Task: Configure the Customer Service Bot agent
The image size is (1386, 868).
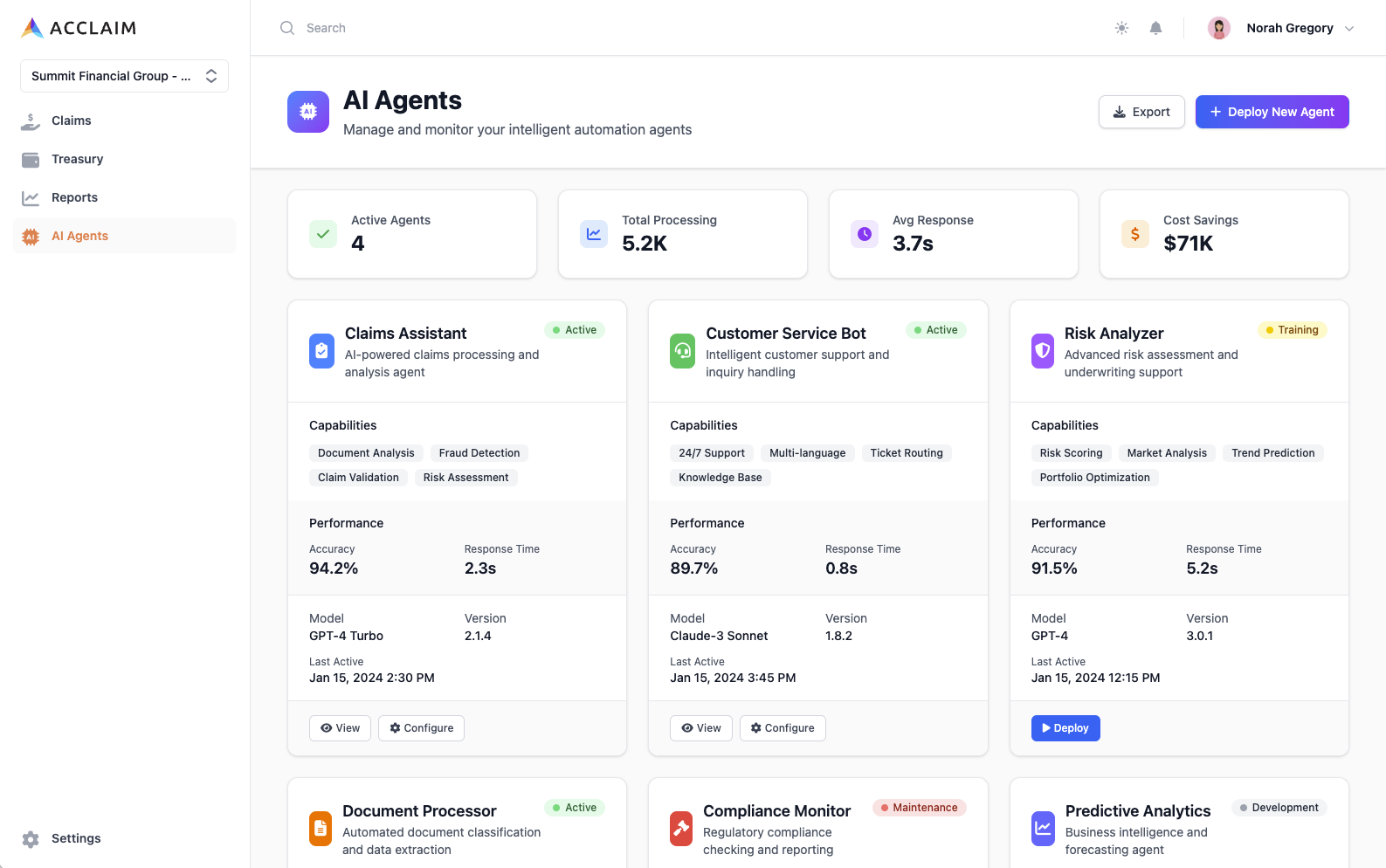Action: [x=783, y=728]
